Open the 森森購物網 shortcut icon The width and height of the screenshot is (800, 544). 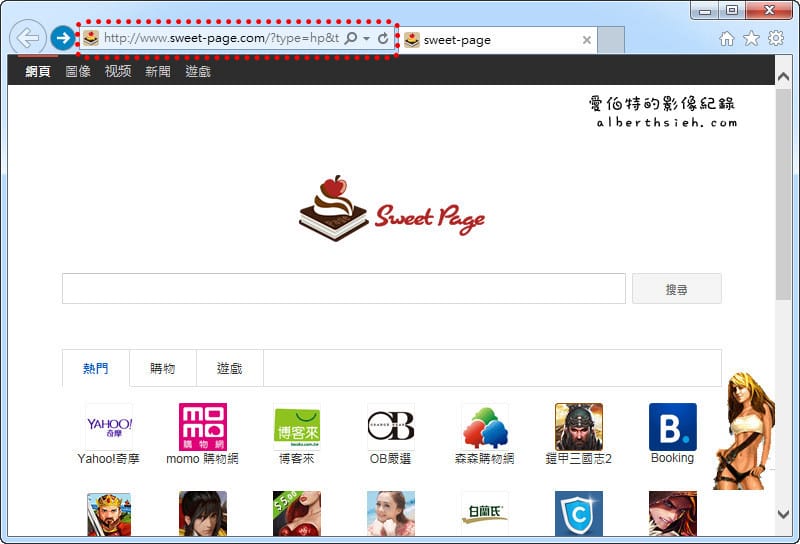click(x=485, y=427)
